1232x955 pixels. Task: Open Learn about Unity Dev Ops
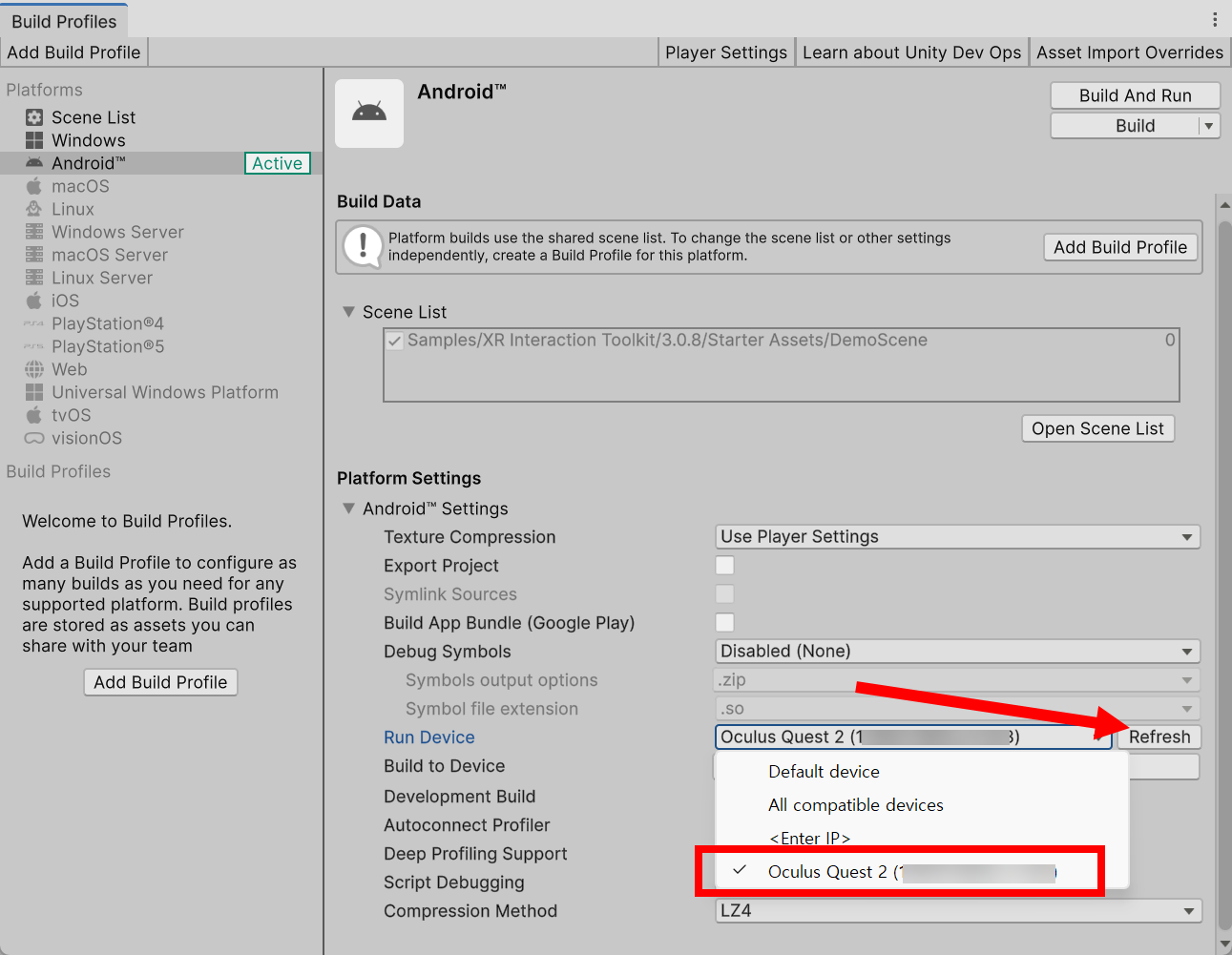tap(911, 52)
